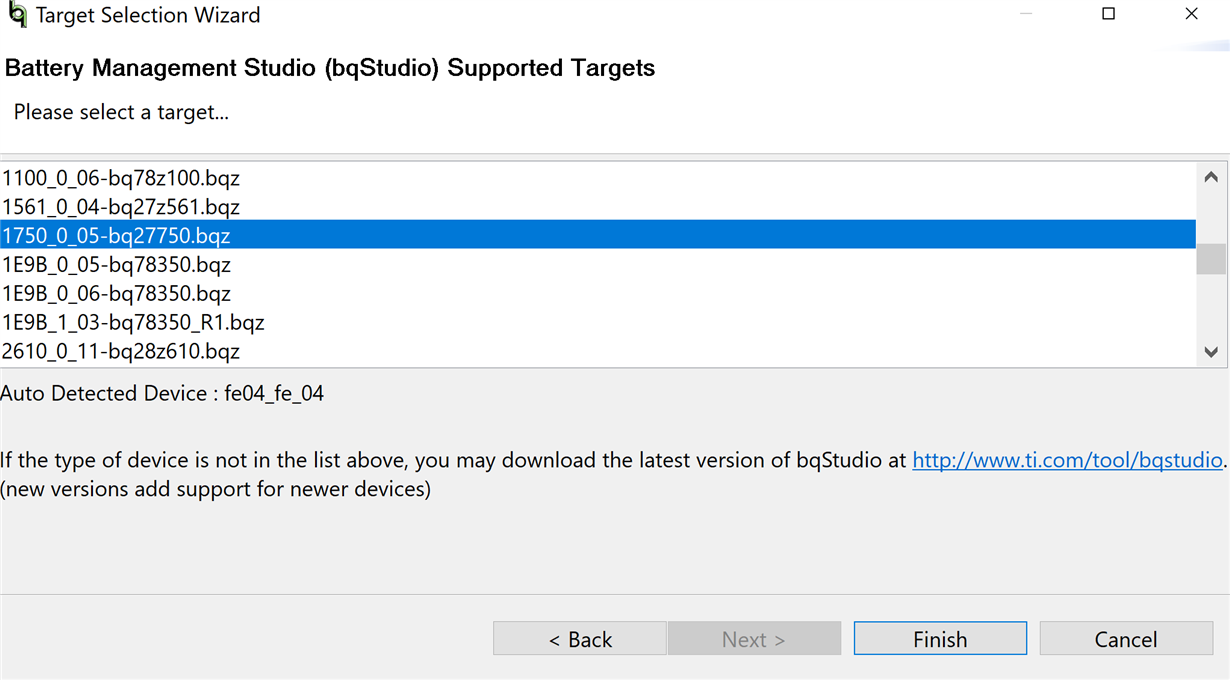This screenshot has height=680, width=1230.
Task: Click the target list scrollbar thumb
Action: 1211,259
